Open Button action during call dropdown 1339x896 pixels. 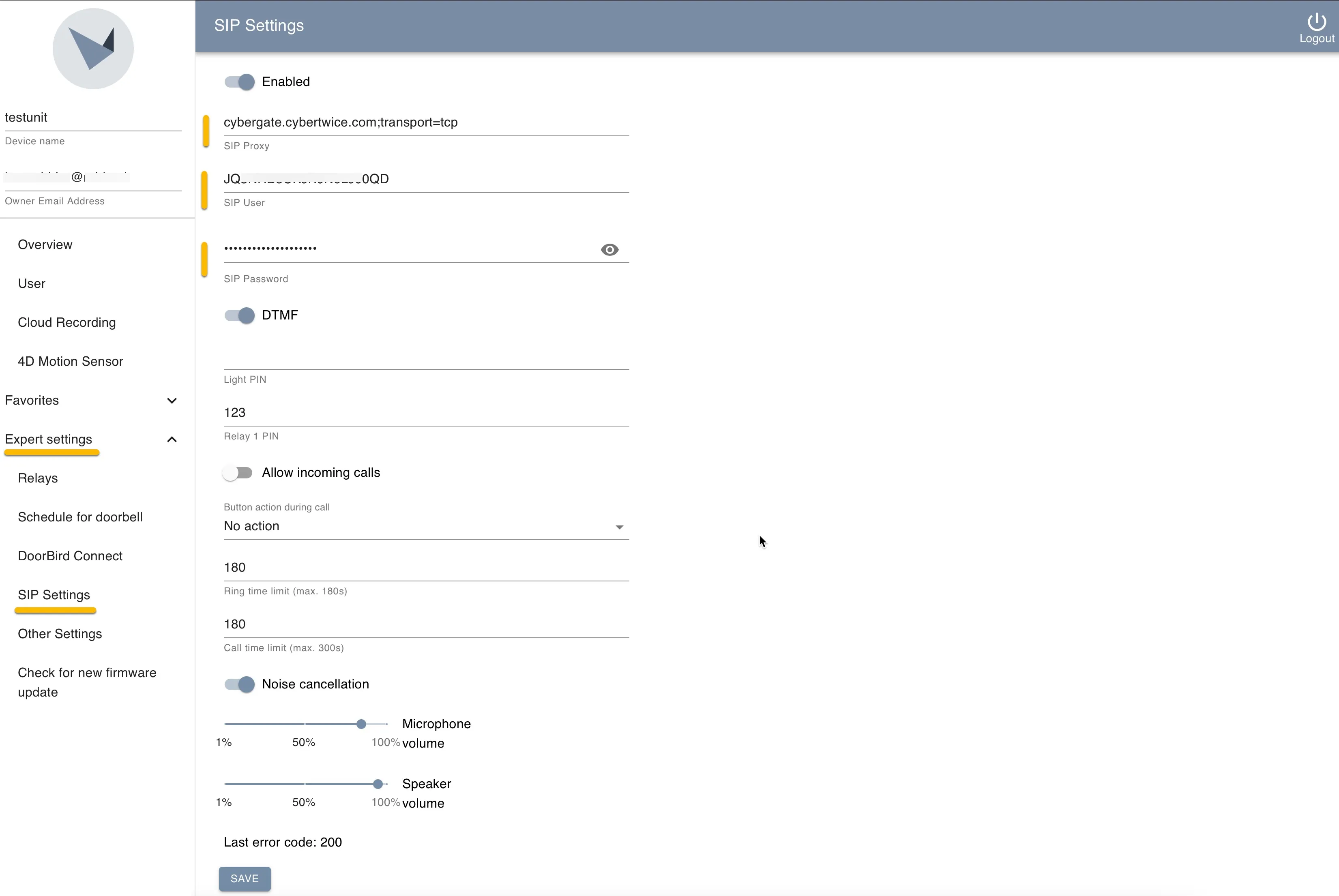[x=426, y=526]
